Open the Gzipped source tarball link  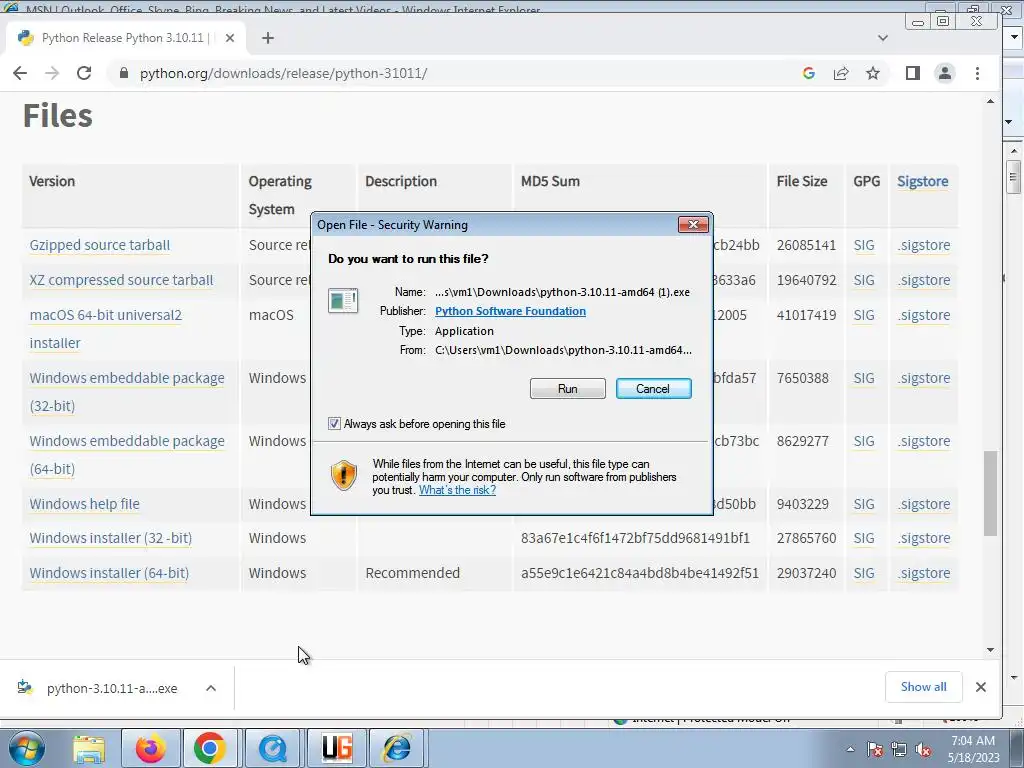pyautogui.click(x=99, y=245)
